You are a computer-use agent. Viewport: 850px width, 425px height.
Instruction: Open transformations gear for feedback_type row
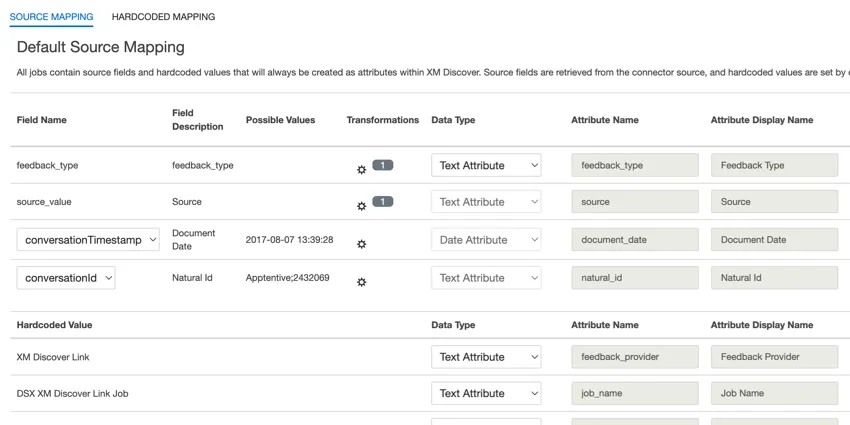pyautogui.click(x=362, y=170)
